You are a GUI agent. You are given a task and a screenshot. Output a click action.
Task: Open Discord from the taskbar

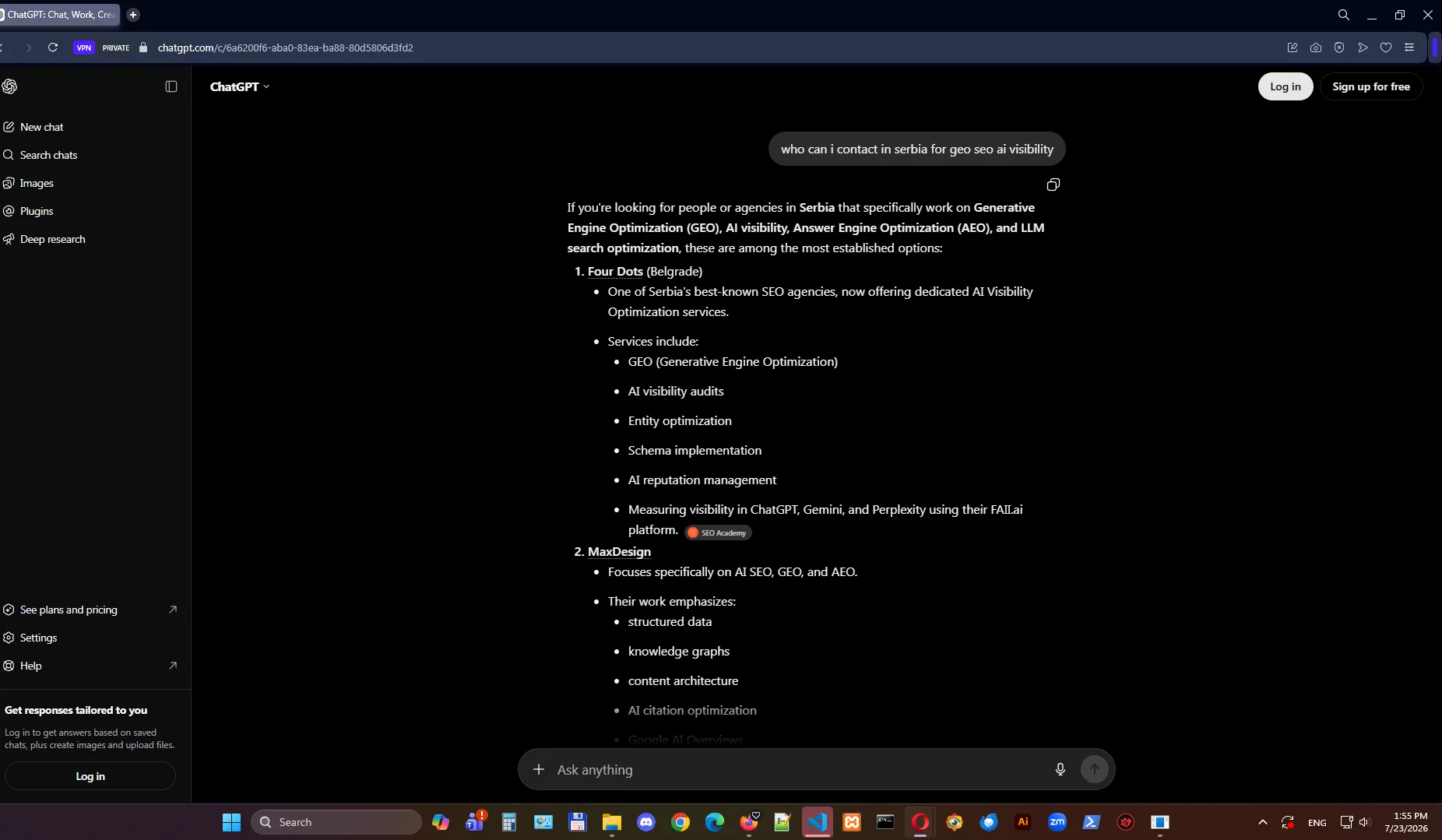click(x=646, y=822)
